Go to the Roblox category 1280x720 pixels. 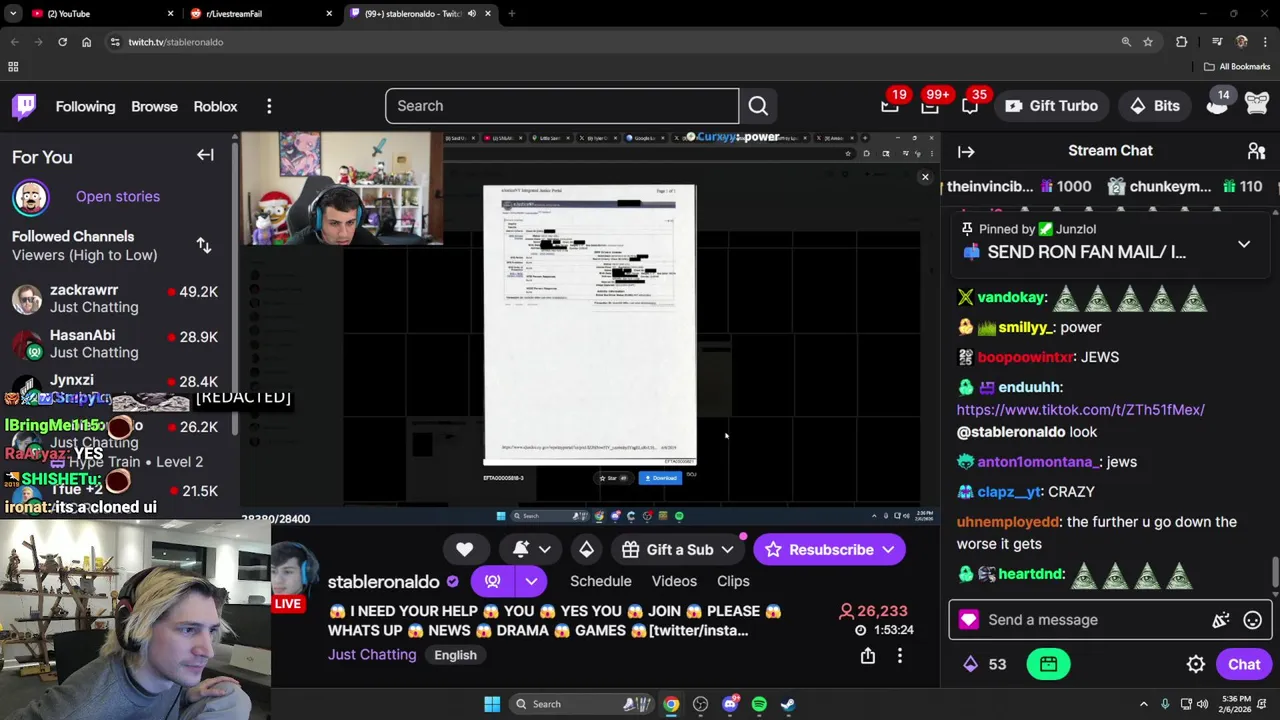pos(215,106)
